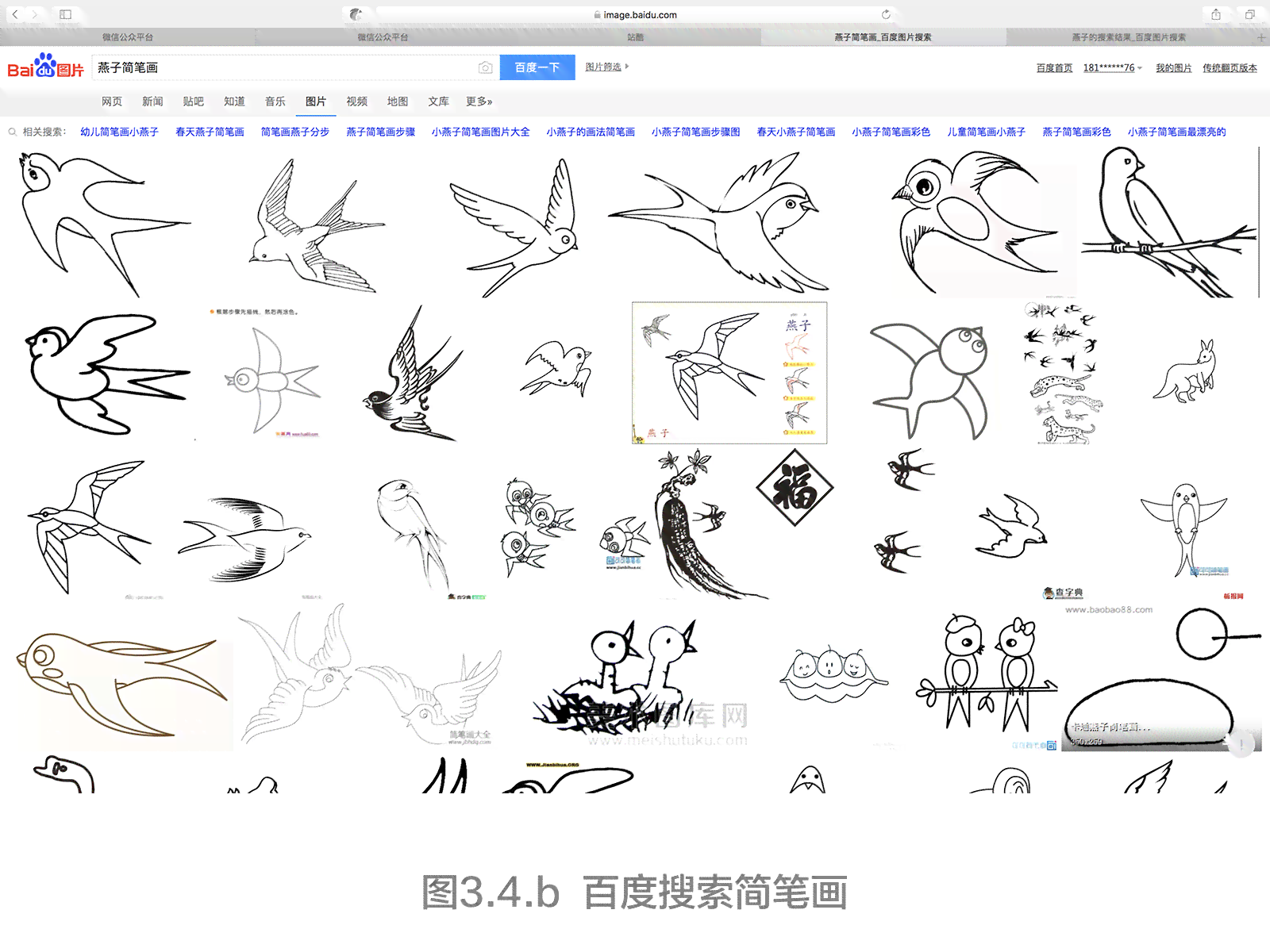This screenshot has width=1270, height=952.
Task: Go to the 地图 category
Action: click(398, 102)
